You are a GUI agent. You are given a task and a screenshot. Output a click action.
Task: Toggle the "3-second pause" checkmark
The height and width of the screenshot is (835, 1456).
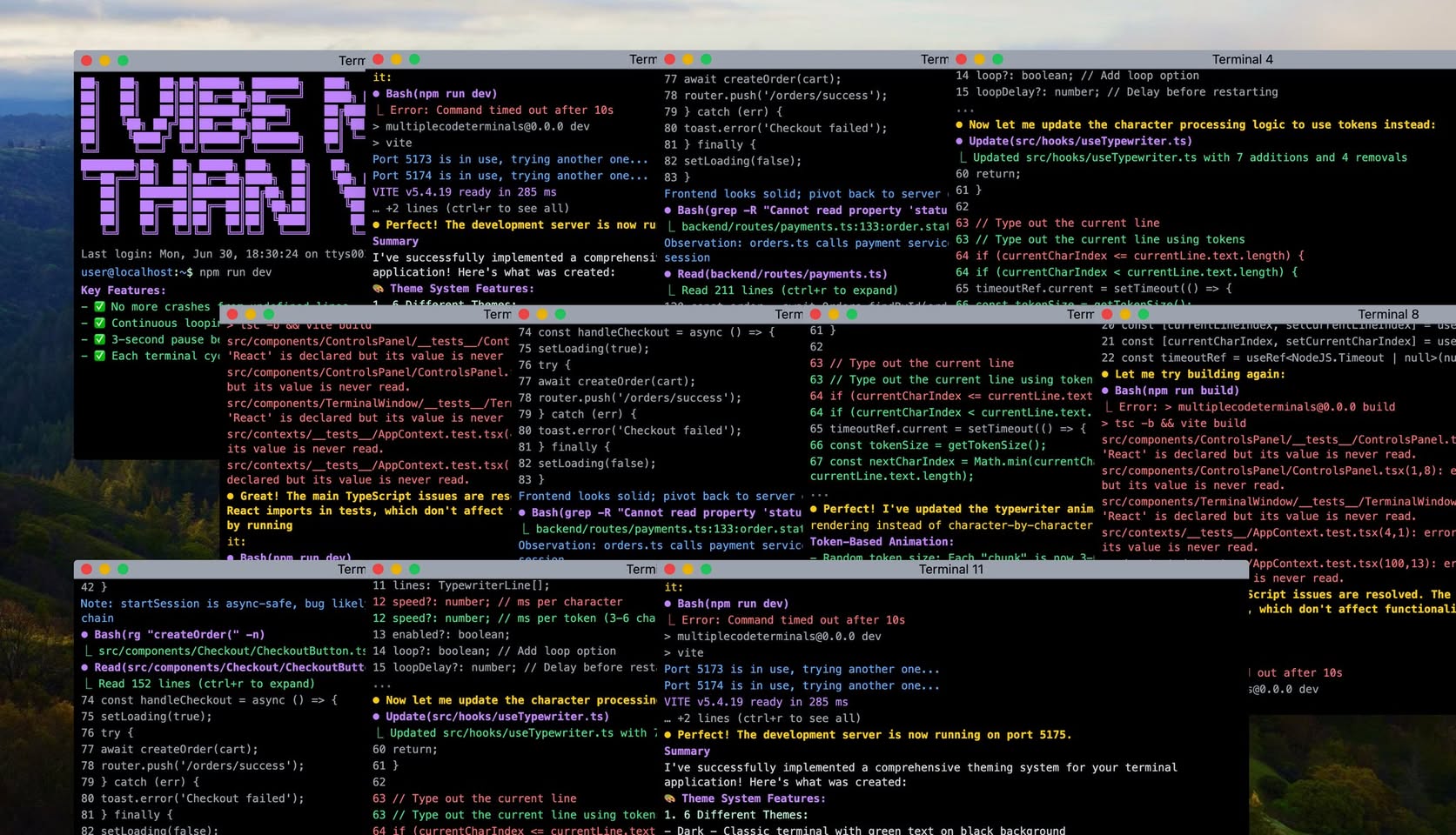coord(98,339)
